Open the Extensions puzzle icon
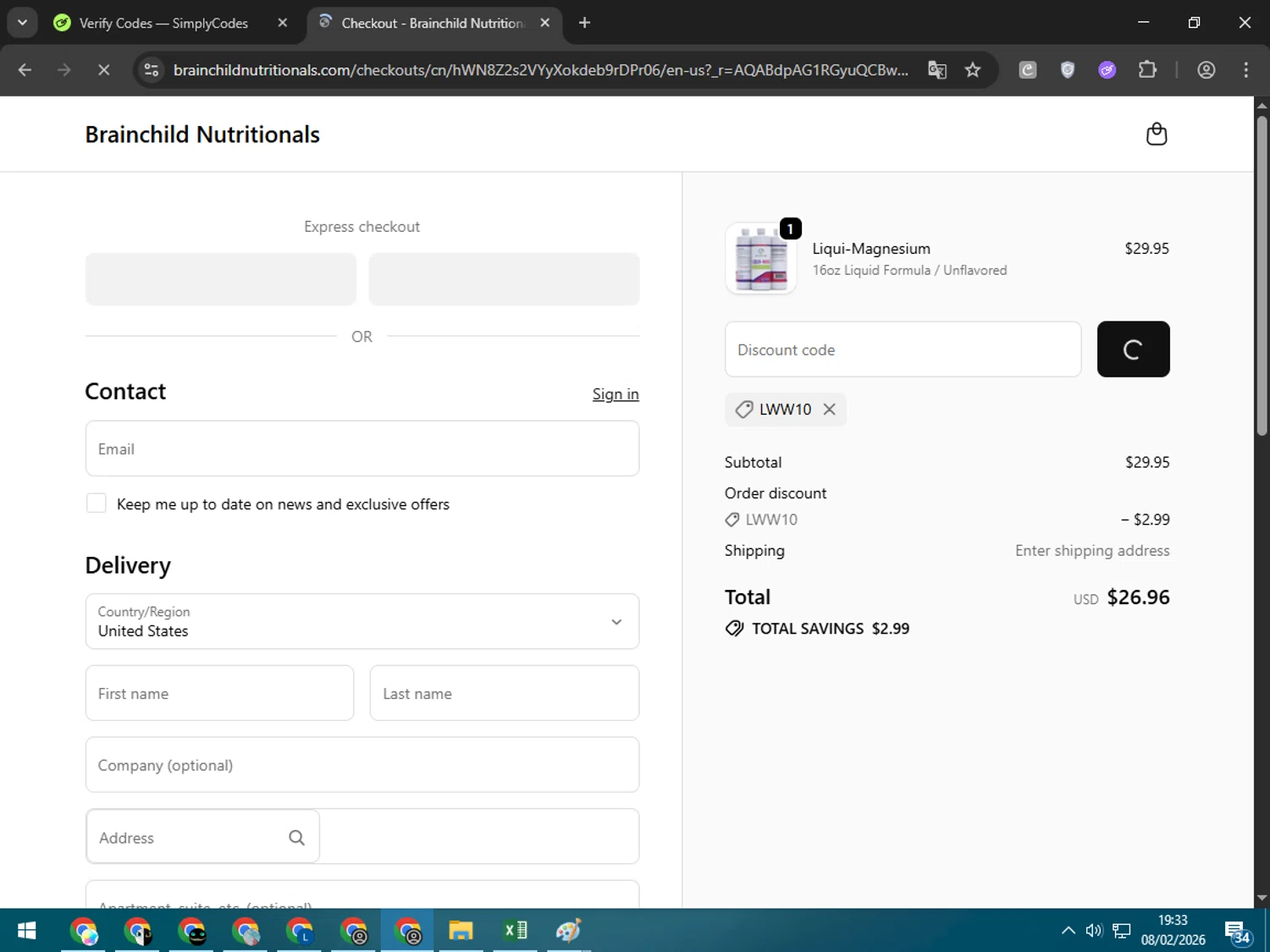The width and height of the screenshot is (1270, 952). (x=1147, y=70)
